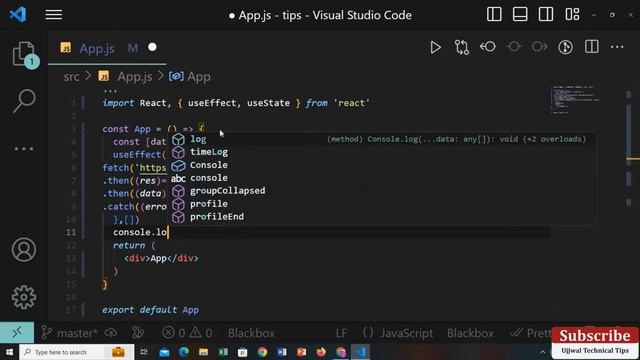Open the Manage gear icon
The width and height of the screenshot is (640, 360).
click(24, 297)
